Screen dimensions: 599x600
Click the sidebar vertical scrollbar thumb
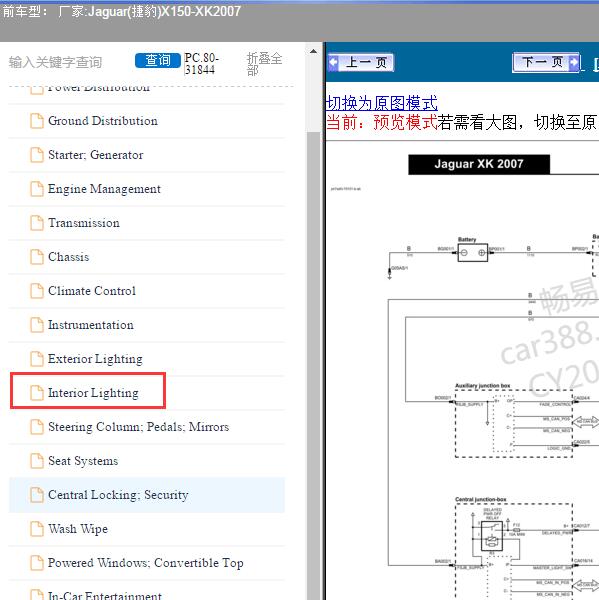coord(313,364)
